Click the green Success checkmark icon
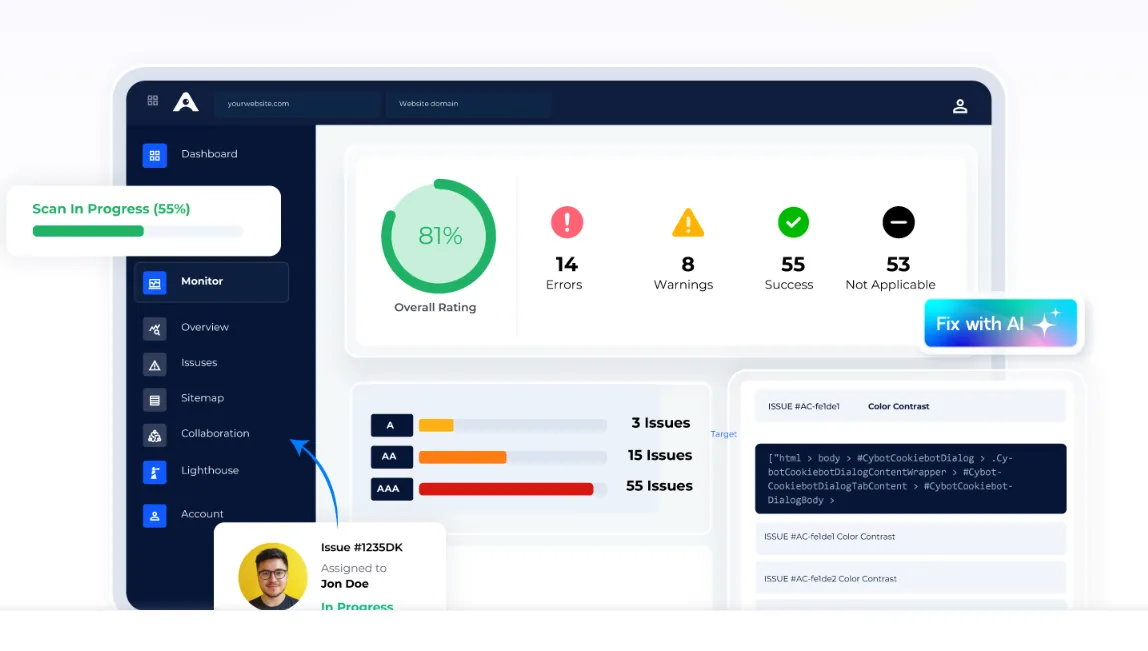Screen dimensions: 1148x651 (x=793, y=222)
